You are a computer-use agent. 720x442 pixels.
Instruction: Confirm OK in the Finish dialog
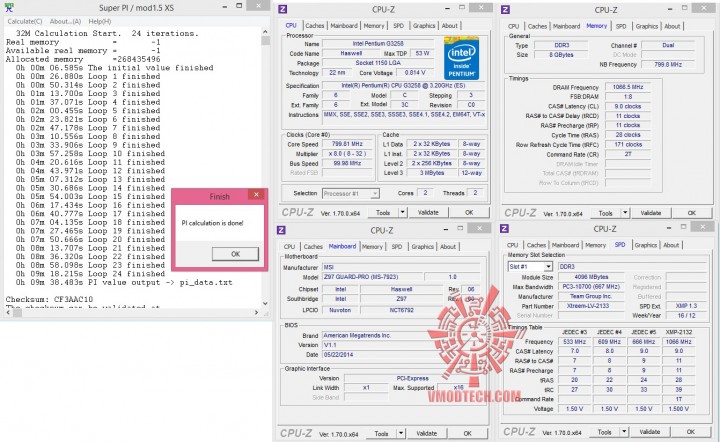pyautogui.click(x=235, y=254)
